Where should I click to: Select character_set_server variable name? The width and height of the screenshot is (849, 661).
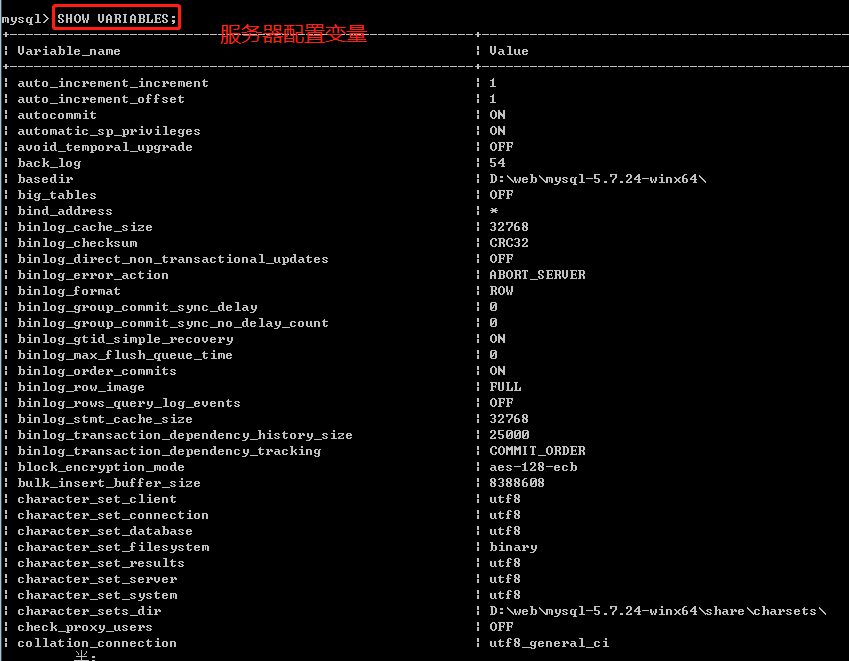97,579
